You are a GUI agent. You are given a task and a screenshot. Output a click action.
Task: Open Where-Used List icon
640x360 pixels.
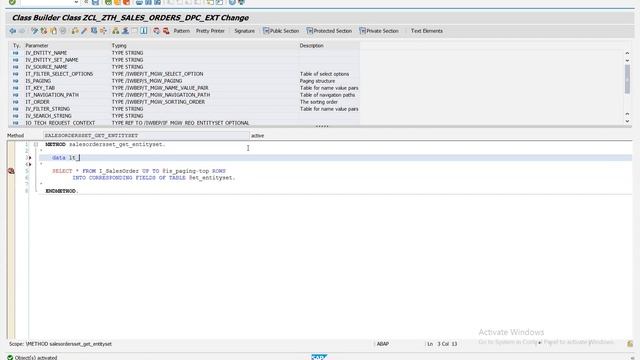pos(103,31)
